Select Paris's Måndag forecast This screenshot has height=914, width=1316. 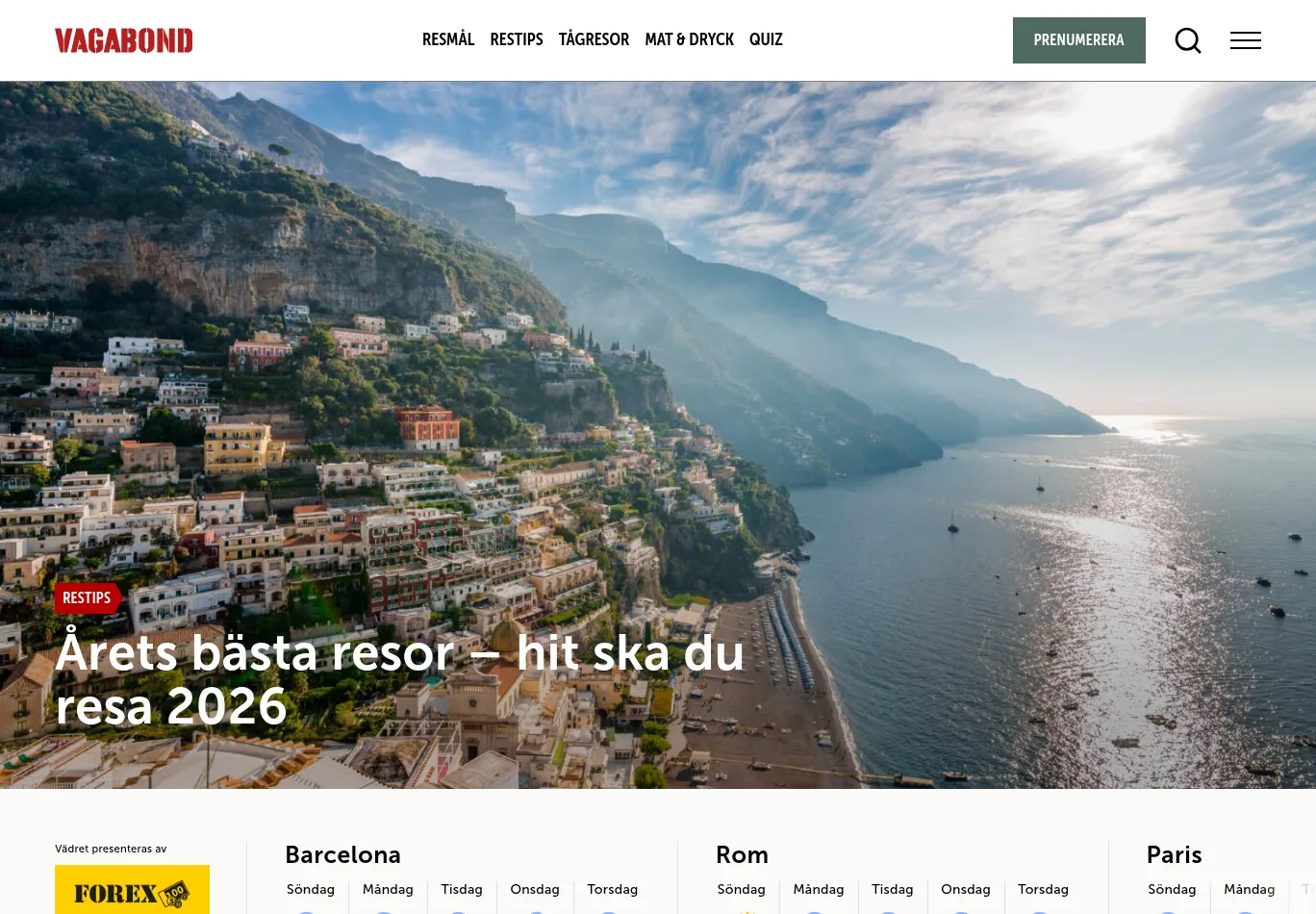tap(1250, 890)
